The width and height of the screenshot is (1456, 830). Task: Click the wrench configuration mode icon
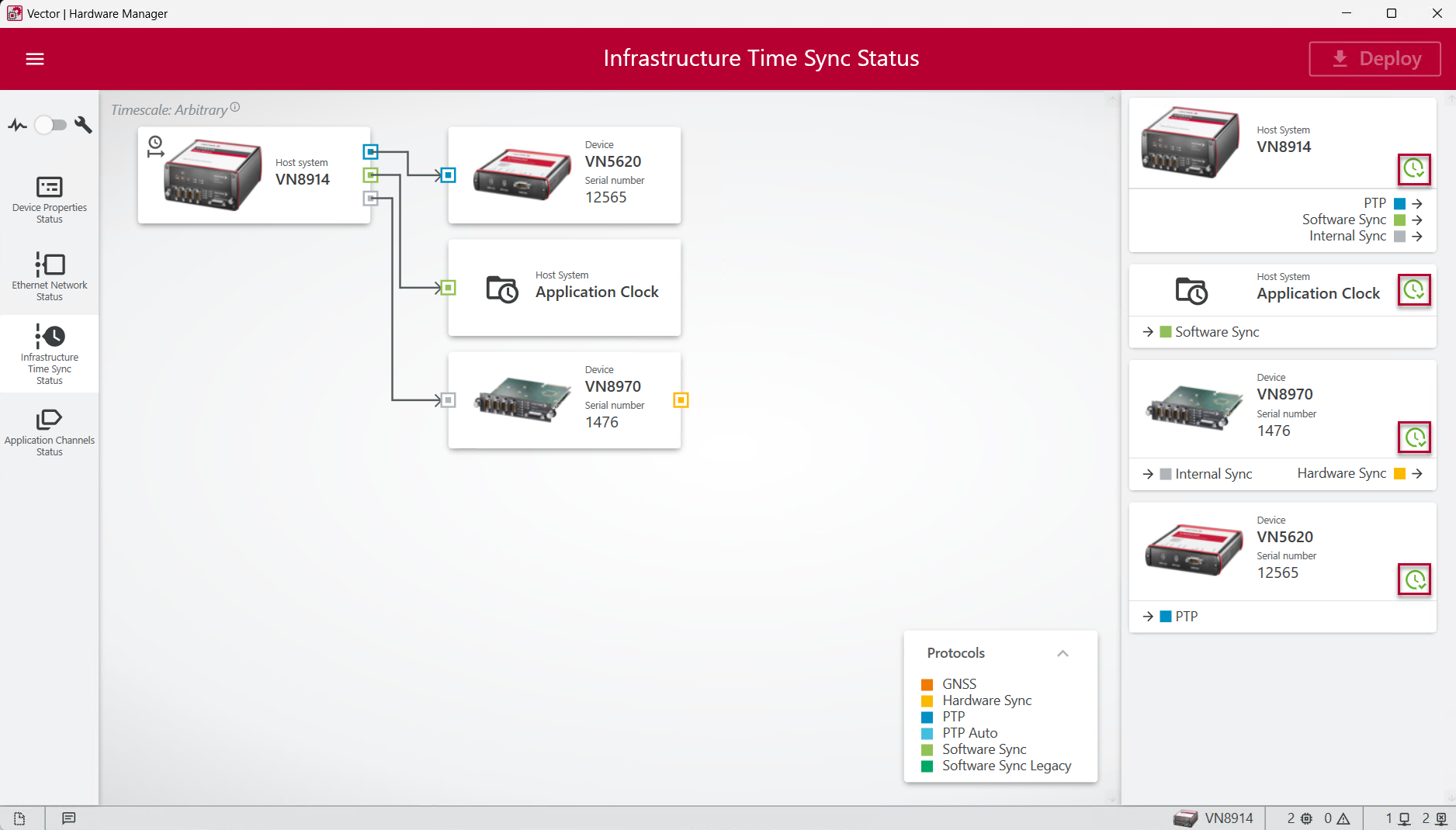click(x=83, y=125)
